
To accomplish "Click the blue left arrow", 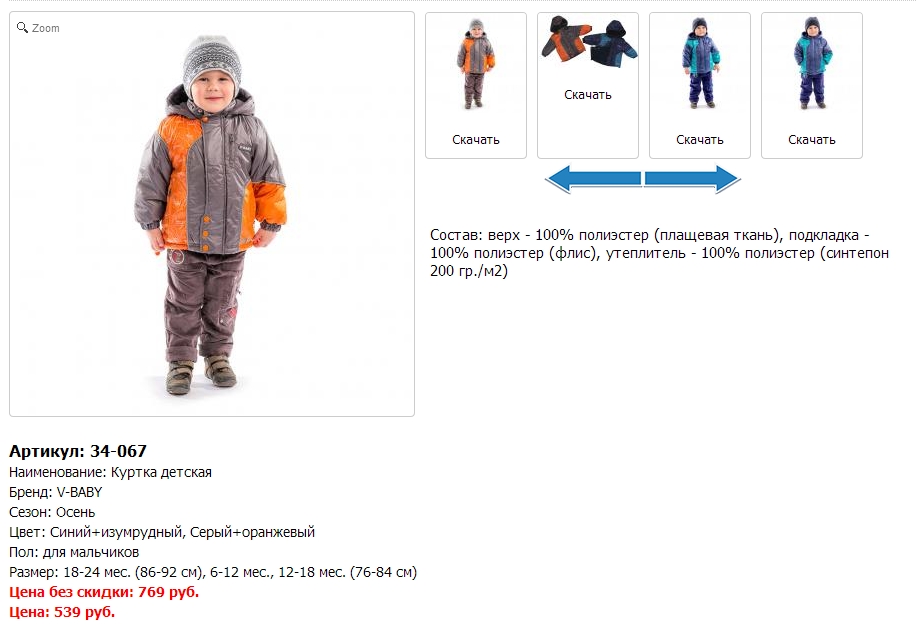I will pos(593,179).
